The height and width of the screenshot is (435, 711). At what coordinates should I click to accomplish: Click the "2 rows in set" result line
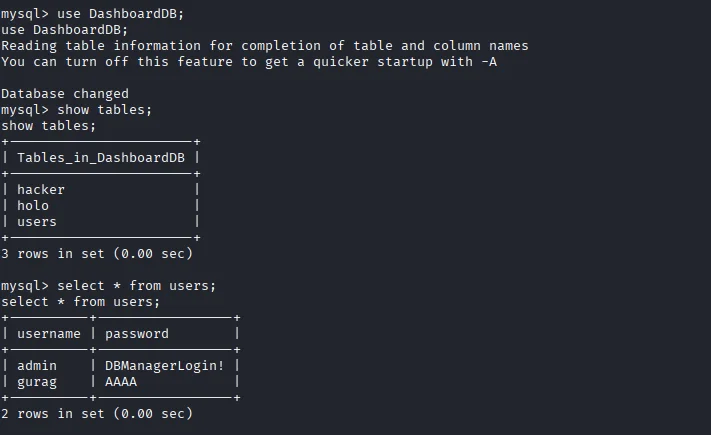97,413
